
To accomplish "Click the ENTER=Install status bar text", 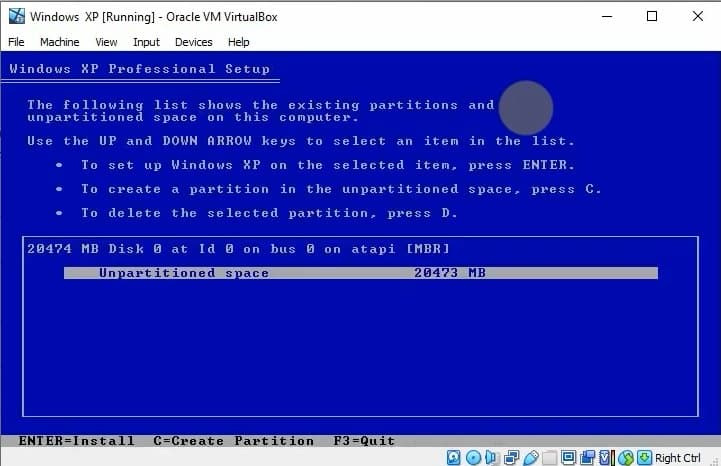I will click(x=76, y=441).
